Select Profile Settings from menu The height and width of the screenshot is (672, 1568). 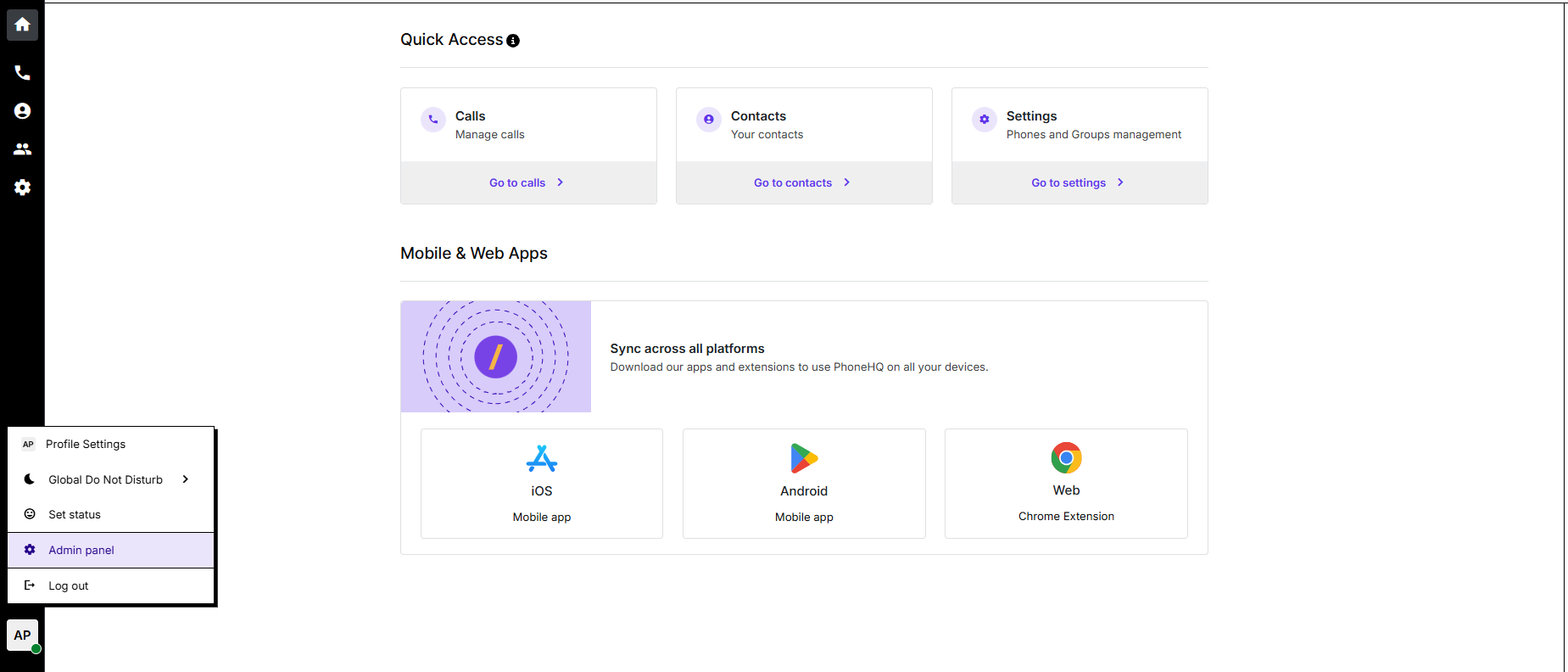(86, 444)
